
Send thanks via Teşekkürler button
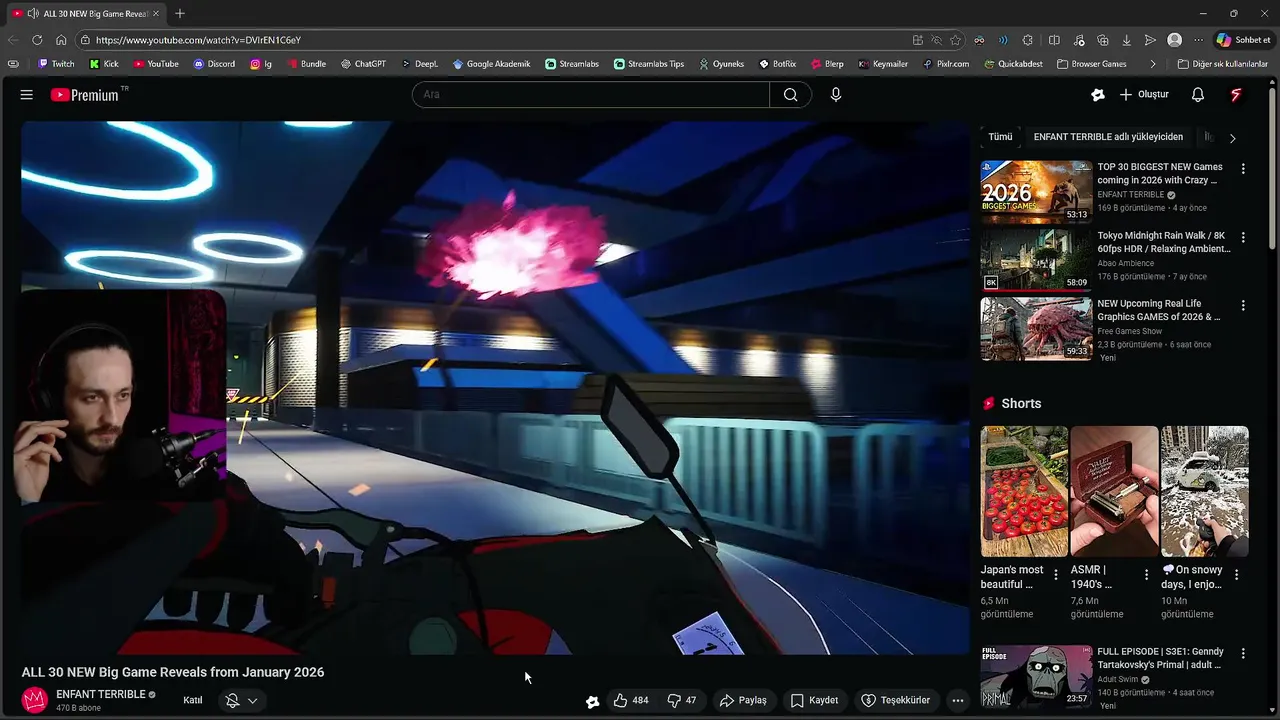click(x=896, y=700)
